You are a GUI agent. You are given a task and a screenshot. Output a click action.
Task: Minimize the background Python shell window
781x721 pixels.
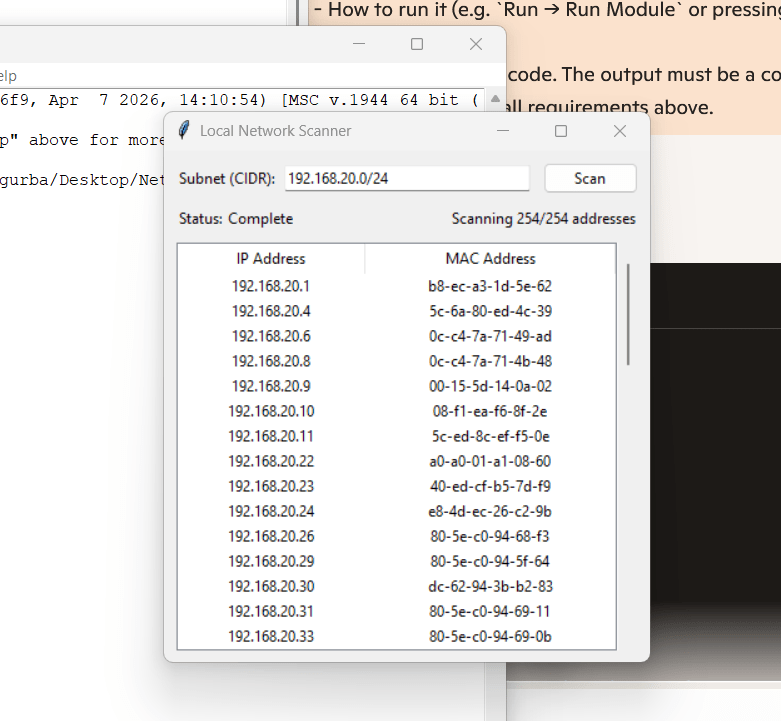tap(358, 44)
